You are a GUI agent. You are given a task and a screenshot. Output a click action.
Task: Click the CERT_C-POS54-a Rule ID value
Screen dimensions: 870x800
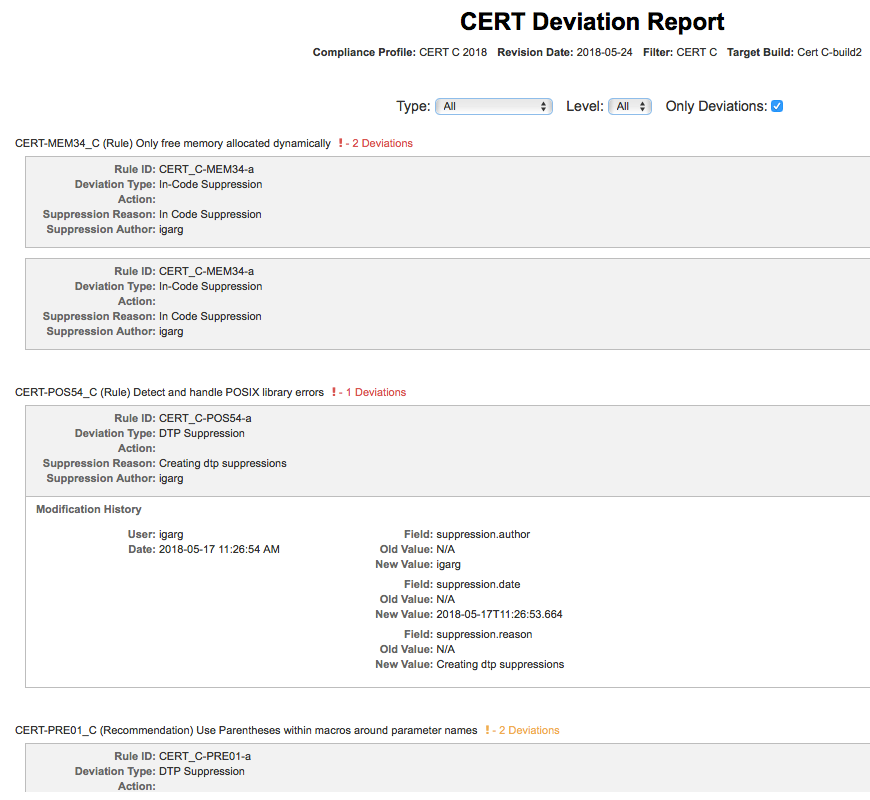click(x=205, y=418)
